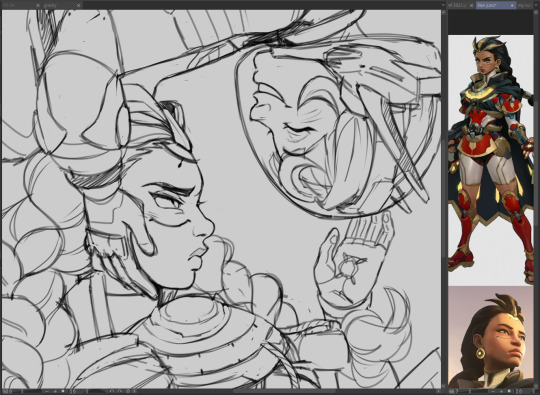
Task: Open the reference window tab overflow dropdown
Action: pos(536,5)
